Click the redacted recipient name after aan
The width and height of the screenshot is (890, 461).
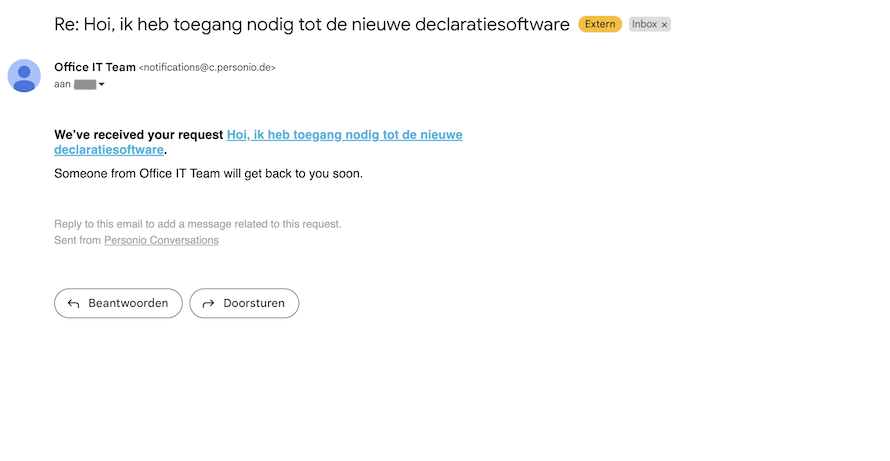pyautogui.click(x=85, y=85)
